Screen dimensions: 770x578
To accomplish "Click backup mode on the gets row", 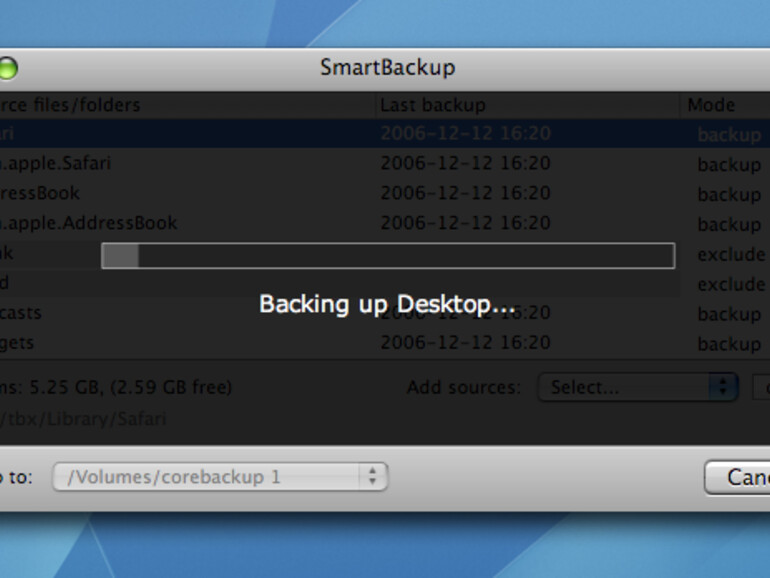I will (729, 344).
